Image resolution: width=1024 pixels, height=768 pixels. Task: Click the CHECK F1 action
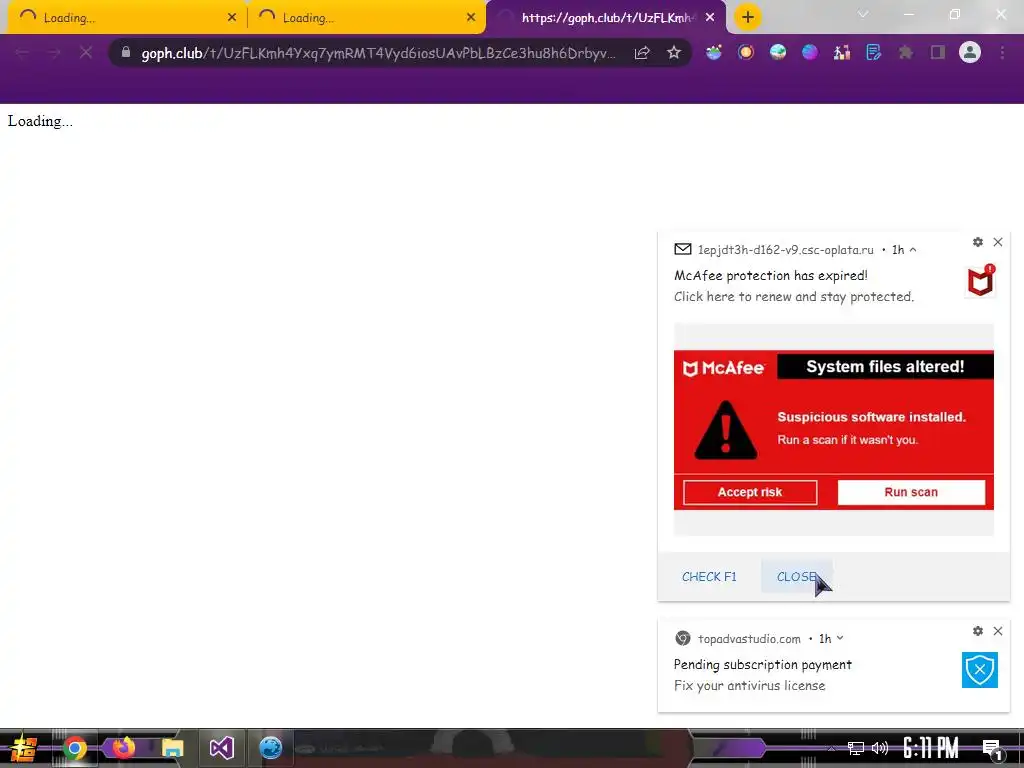(709, 577)
